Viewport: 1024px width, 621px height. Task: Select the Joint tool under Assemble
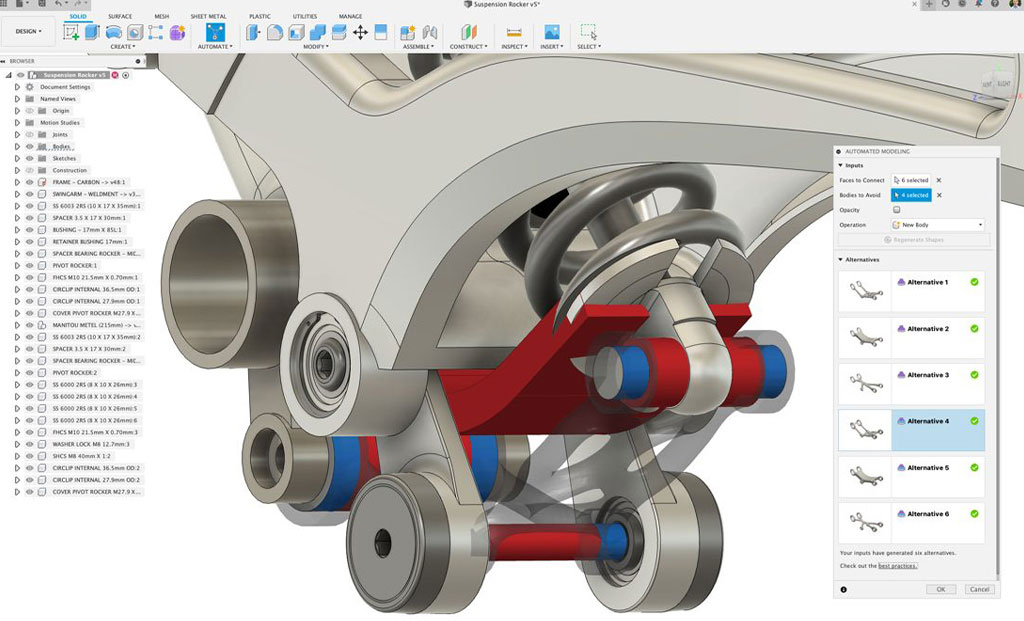(x=428, y=30)
